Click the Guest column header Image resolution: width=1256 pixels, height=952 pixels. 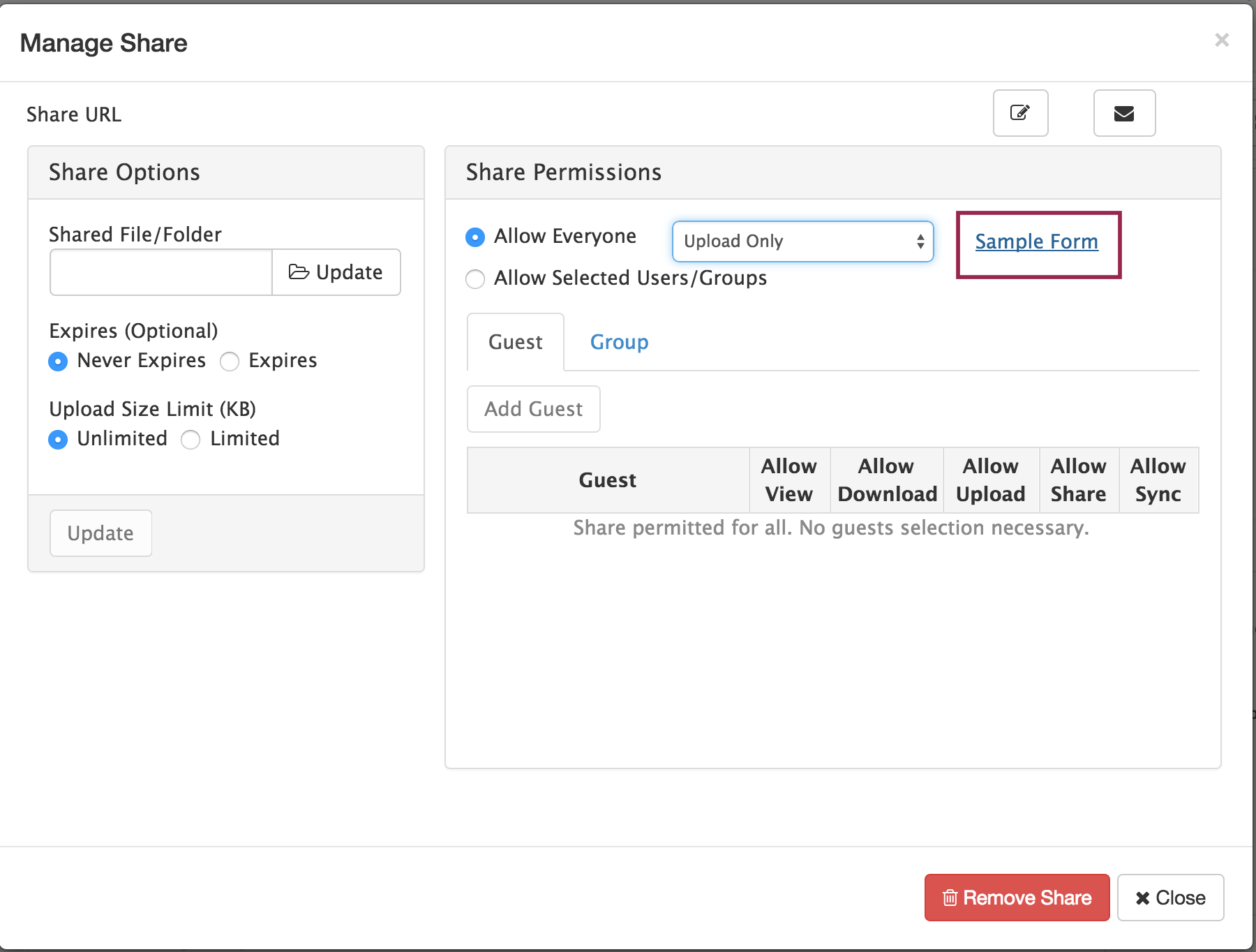pyautogui.click(x=608, y=480)
